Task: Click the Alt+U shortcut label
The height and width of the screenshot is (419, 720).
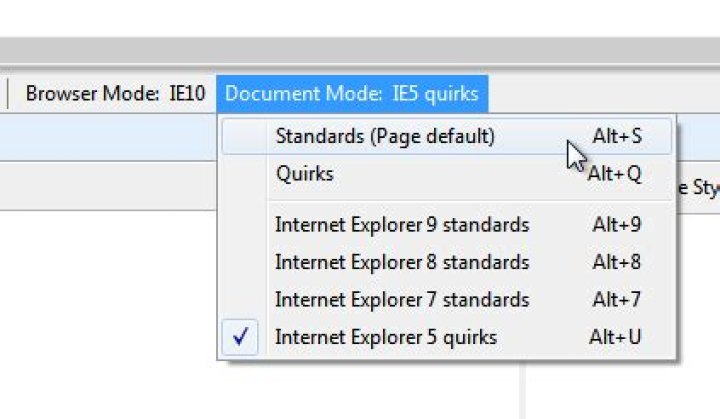Action: tap(615, 337)
